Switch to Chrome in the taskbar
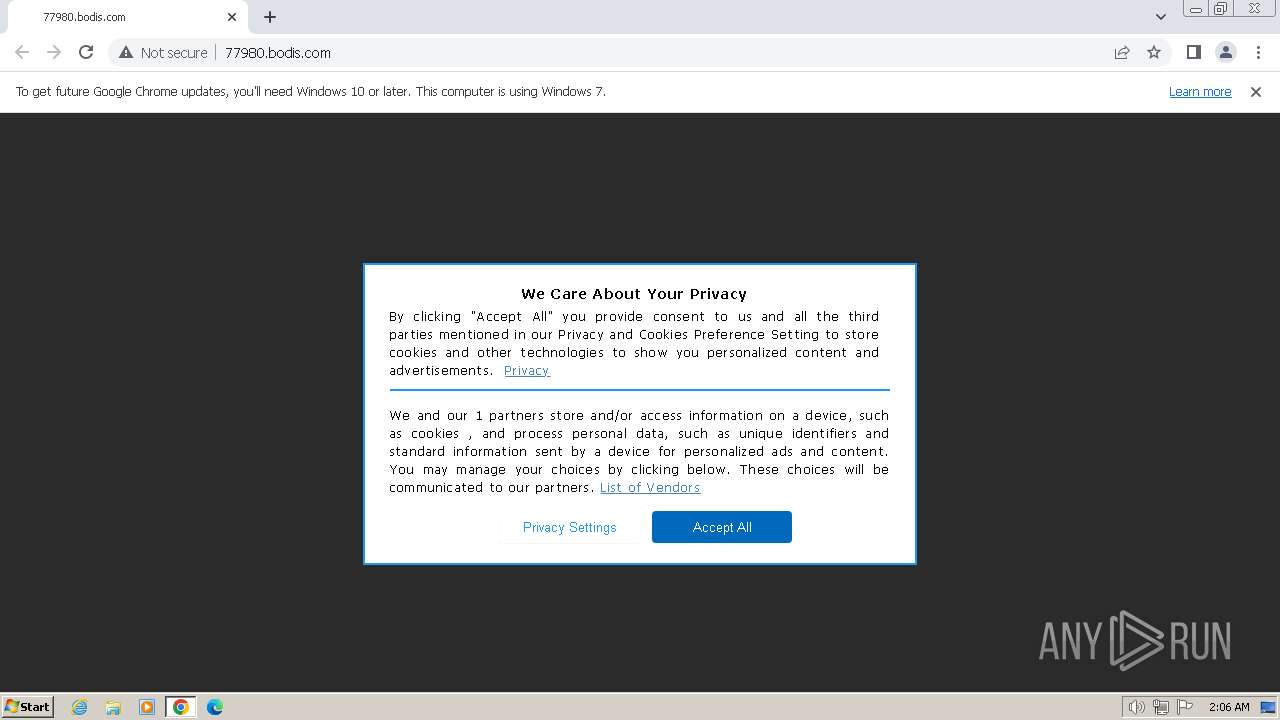 (180, 707)
